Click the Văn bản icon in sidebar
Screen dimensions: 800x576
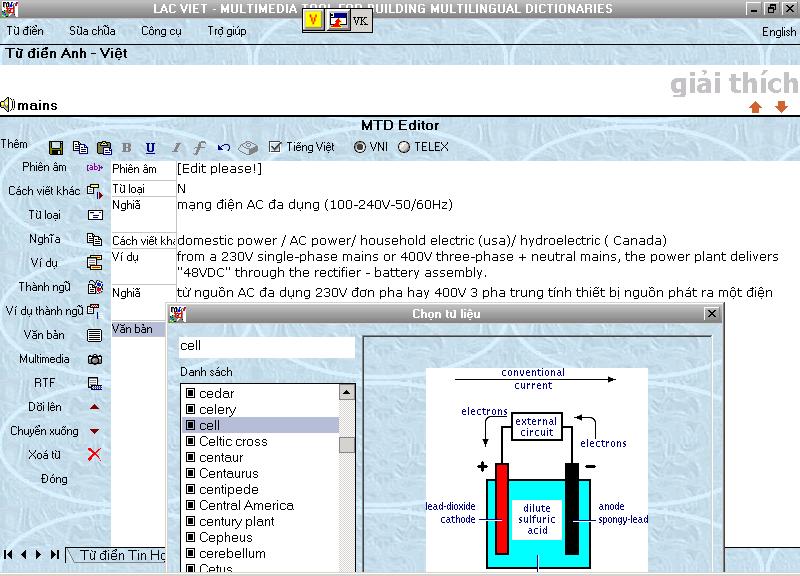(94, 335)
